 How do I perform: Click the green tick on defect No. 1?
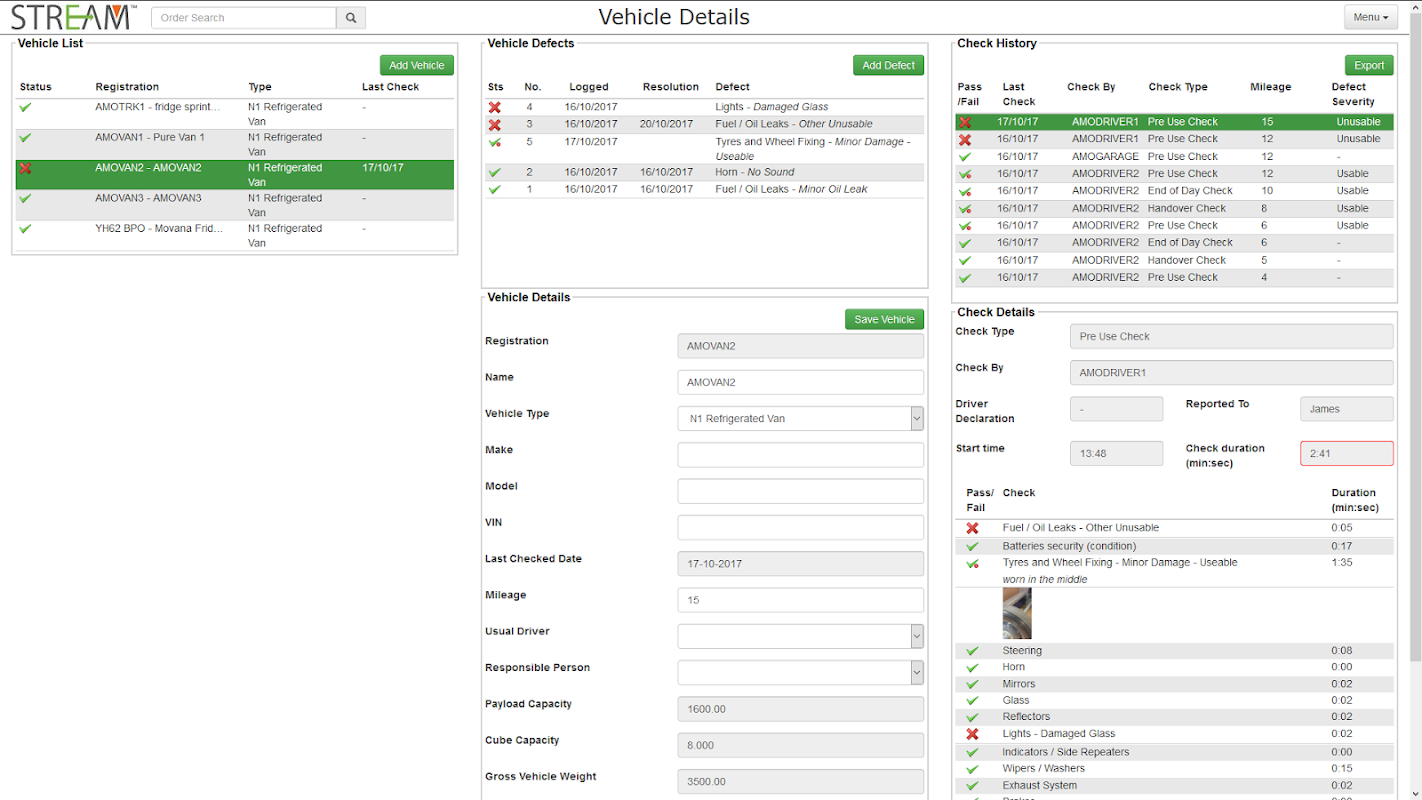[x=494, y=189]
